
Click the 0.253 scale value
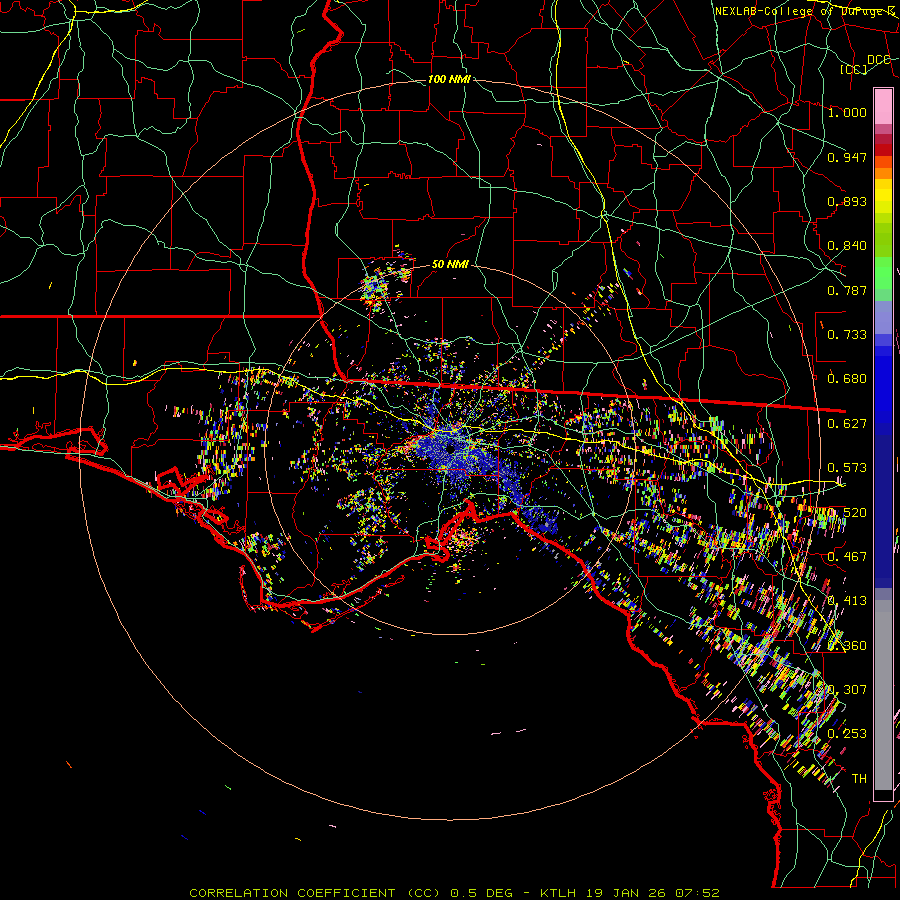click(x=847, y=734)
